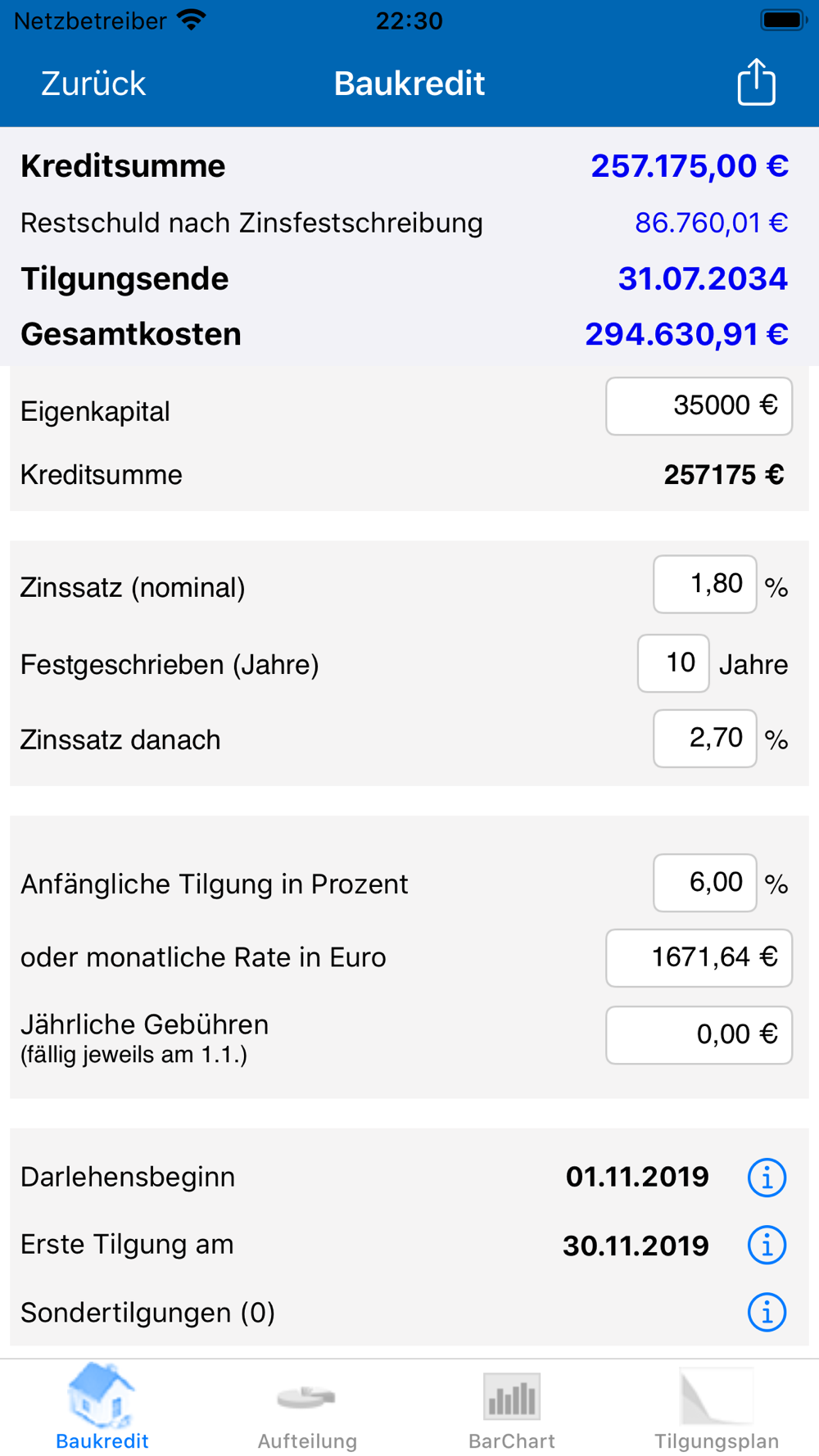Edit Zinssatz (nominal) percentage field

[704, 584]
